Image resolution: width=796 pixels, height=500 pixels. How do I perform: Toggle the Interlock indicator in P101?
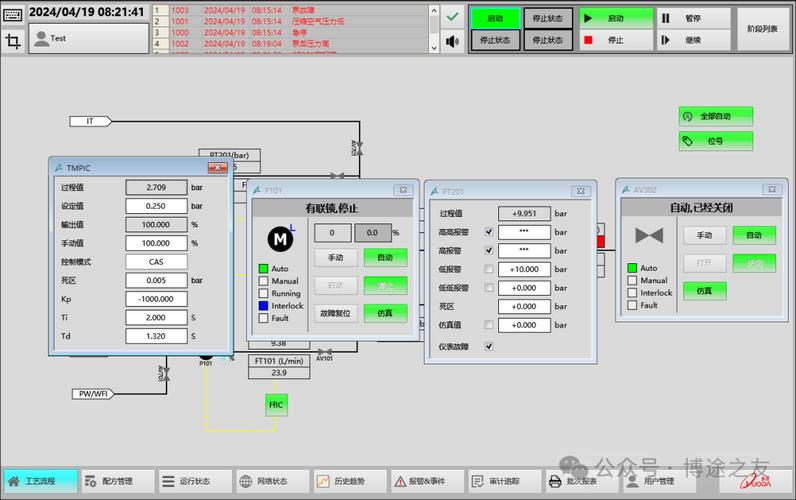tap(263, 306)
